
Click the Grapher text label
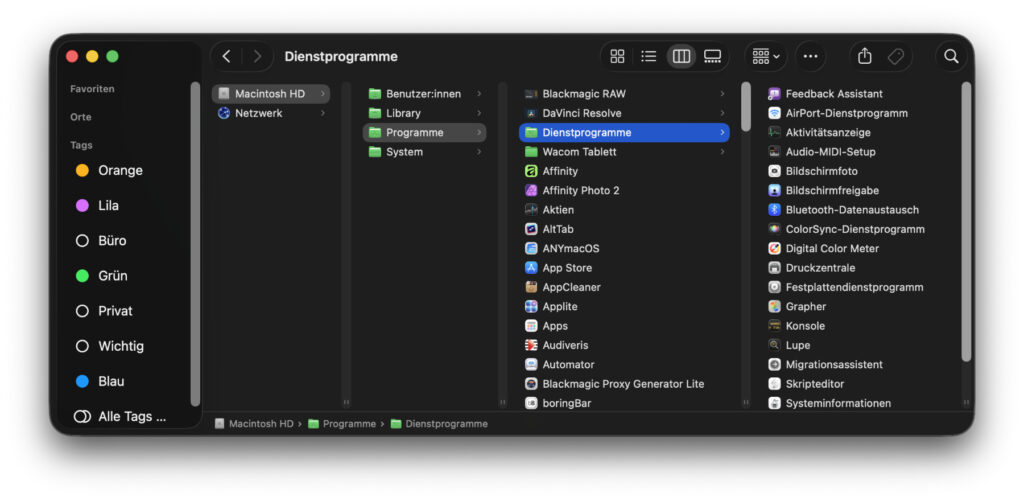[x=806, y=306]
